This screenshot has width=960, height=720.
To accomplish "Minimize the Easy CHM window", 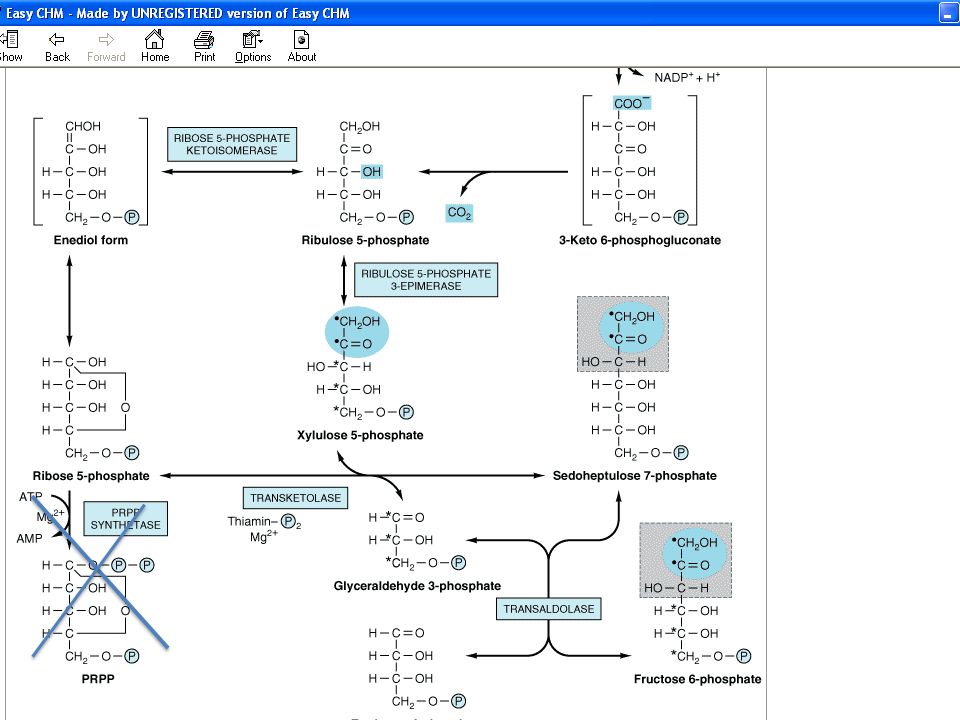I will (x=949, y=13).
